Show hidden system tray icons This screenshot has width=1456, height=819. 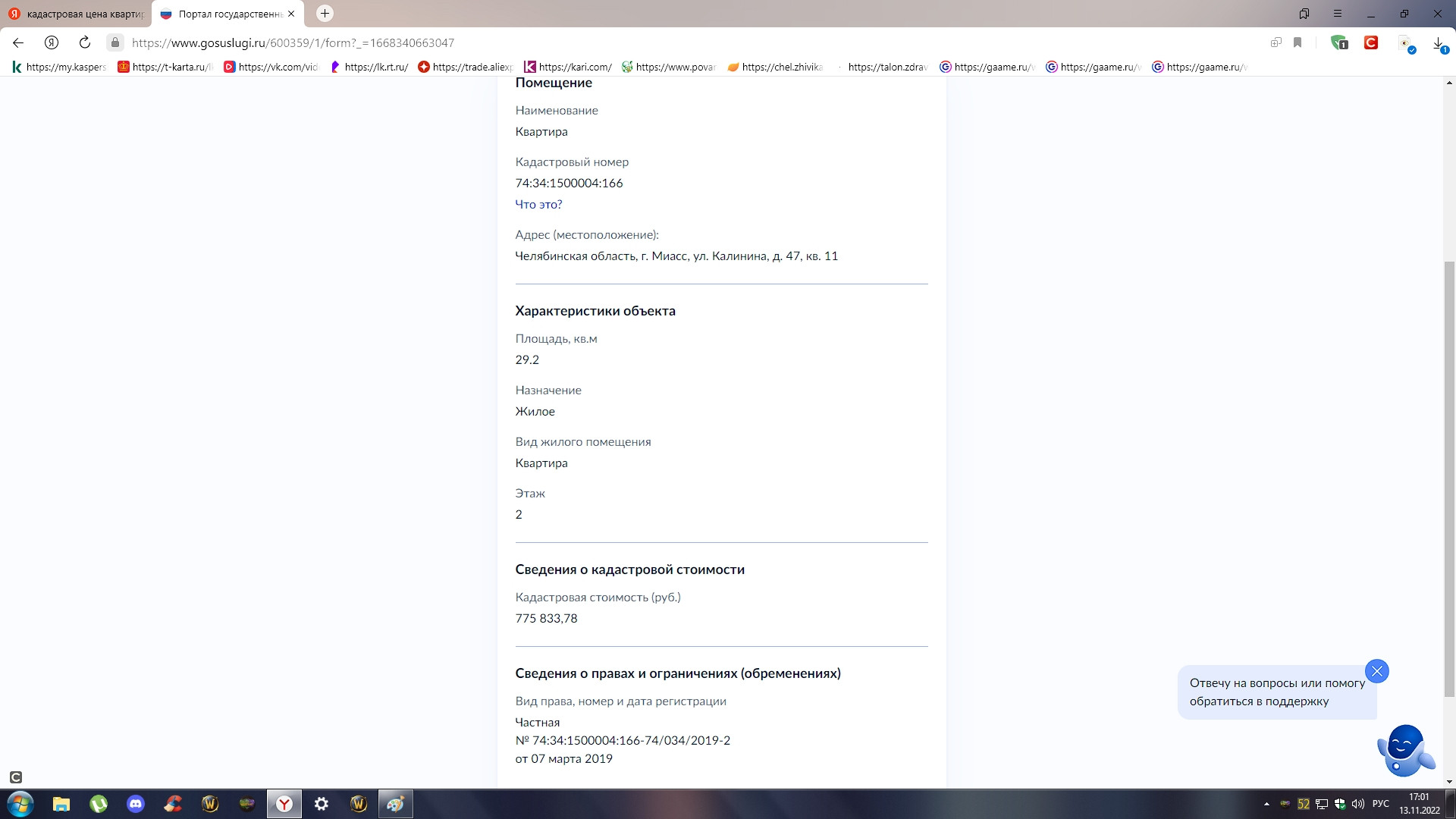1266,804
